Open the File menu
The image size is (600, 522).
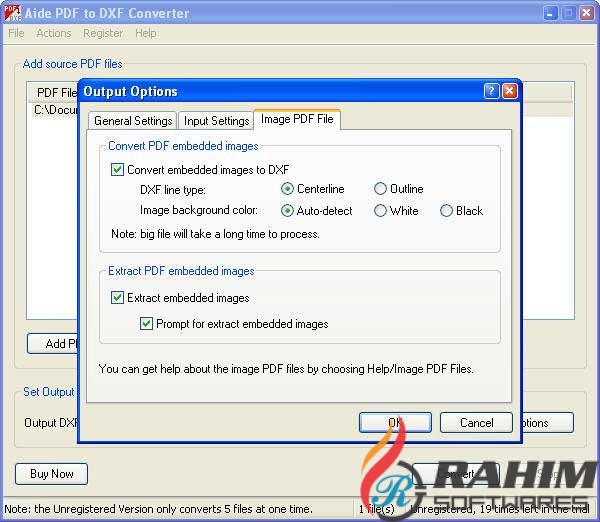tap(16, 33)
